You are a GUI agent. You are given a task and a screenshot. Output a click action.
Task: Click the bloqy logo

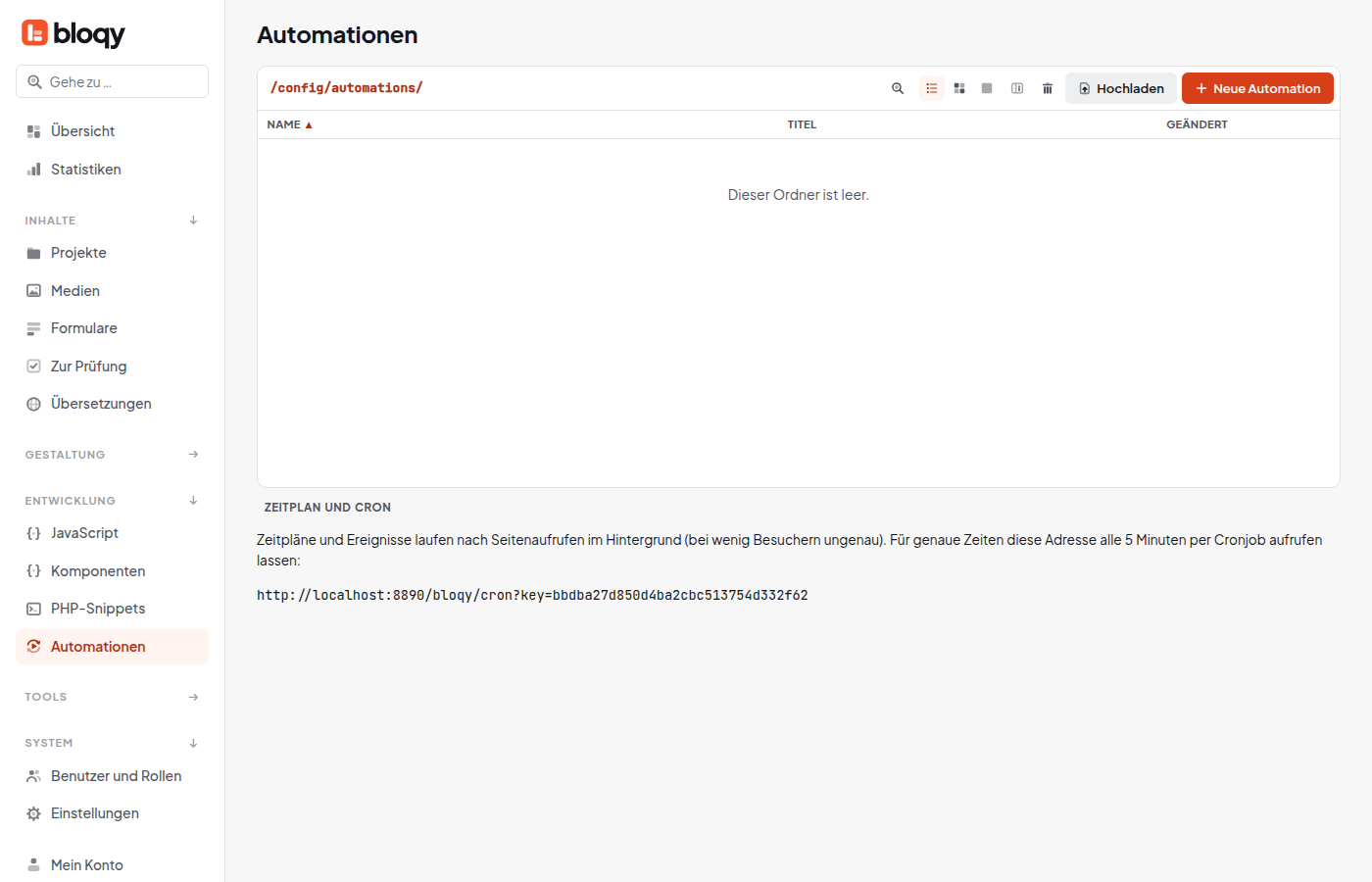click(73, 33)
